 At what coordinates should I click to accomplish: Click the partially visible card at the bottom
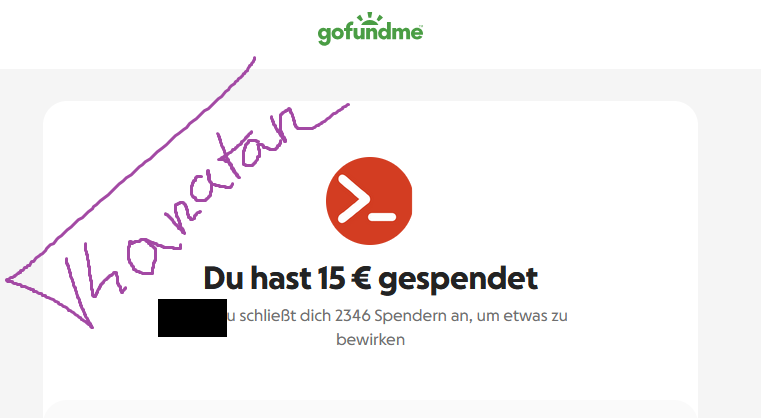[x=370, y=409]
